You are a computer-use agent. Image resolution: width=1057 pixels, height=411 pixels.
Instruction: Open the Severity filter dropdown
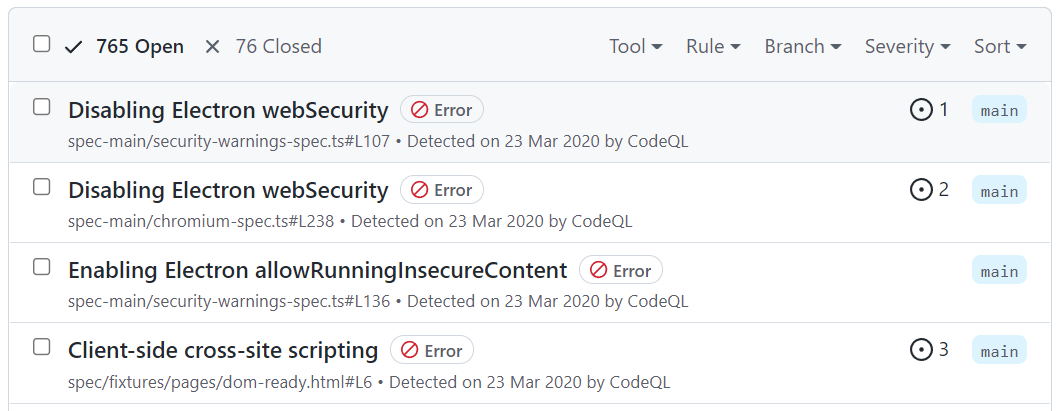coord(907,46)
